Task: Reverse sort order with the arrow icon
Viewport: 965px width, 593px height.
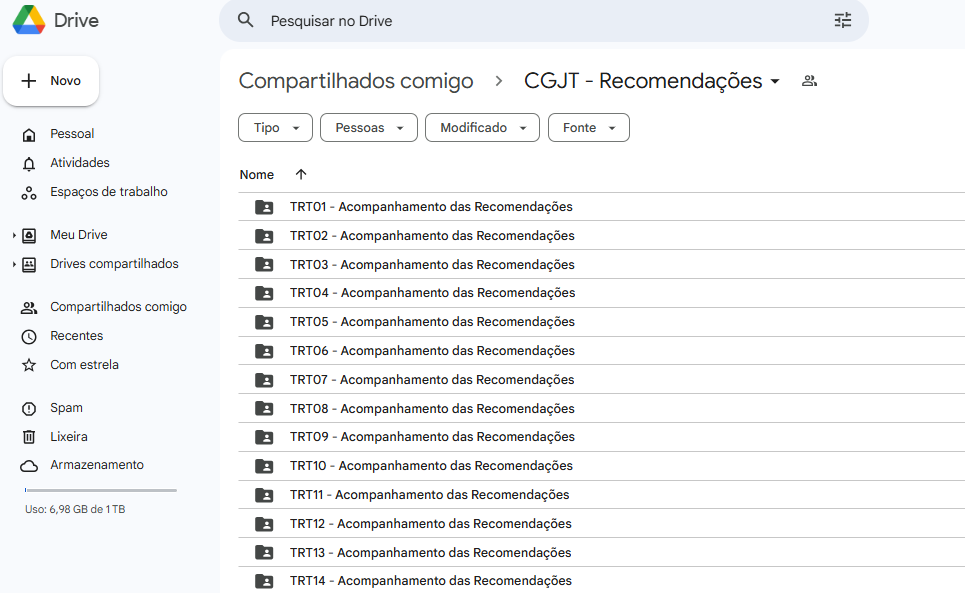Action: (301, 174)
